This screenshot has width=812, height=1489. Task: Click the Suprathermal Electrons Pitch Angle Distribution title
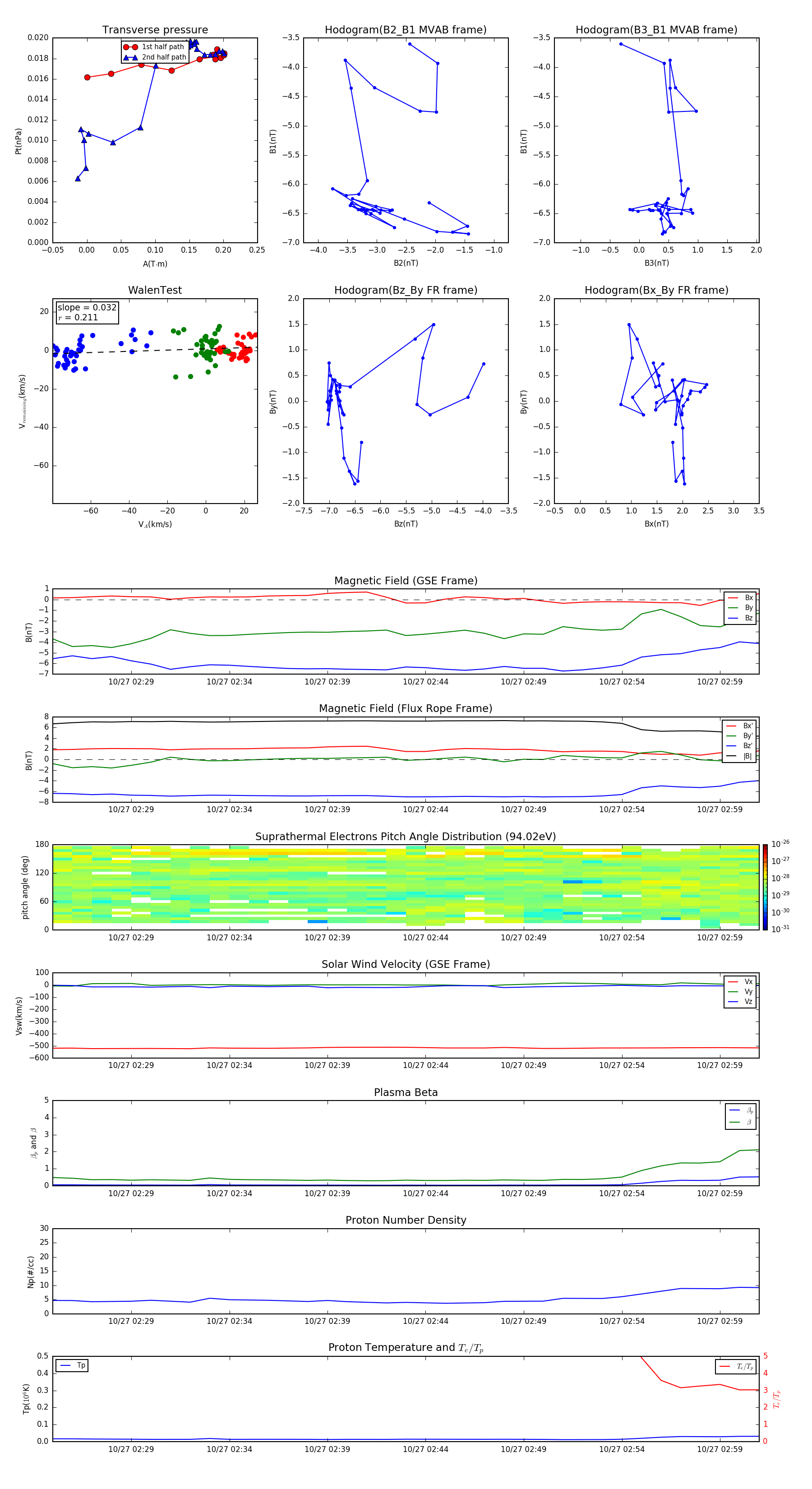click(406, 837)
